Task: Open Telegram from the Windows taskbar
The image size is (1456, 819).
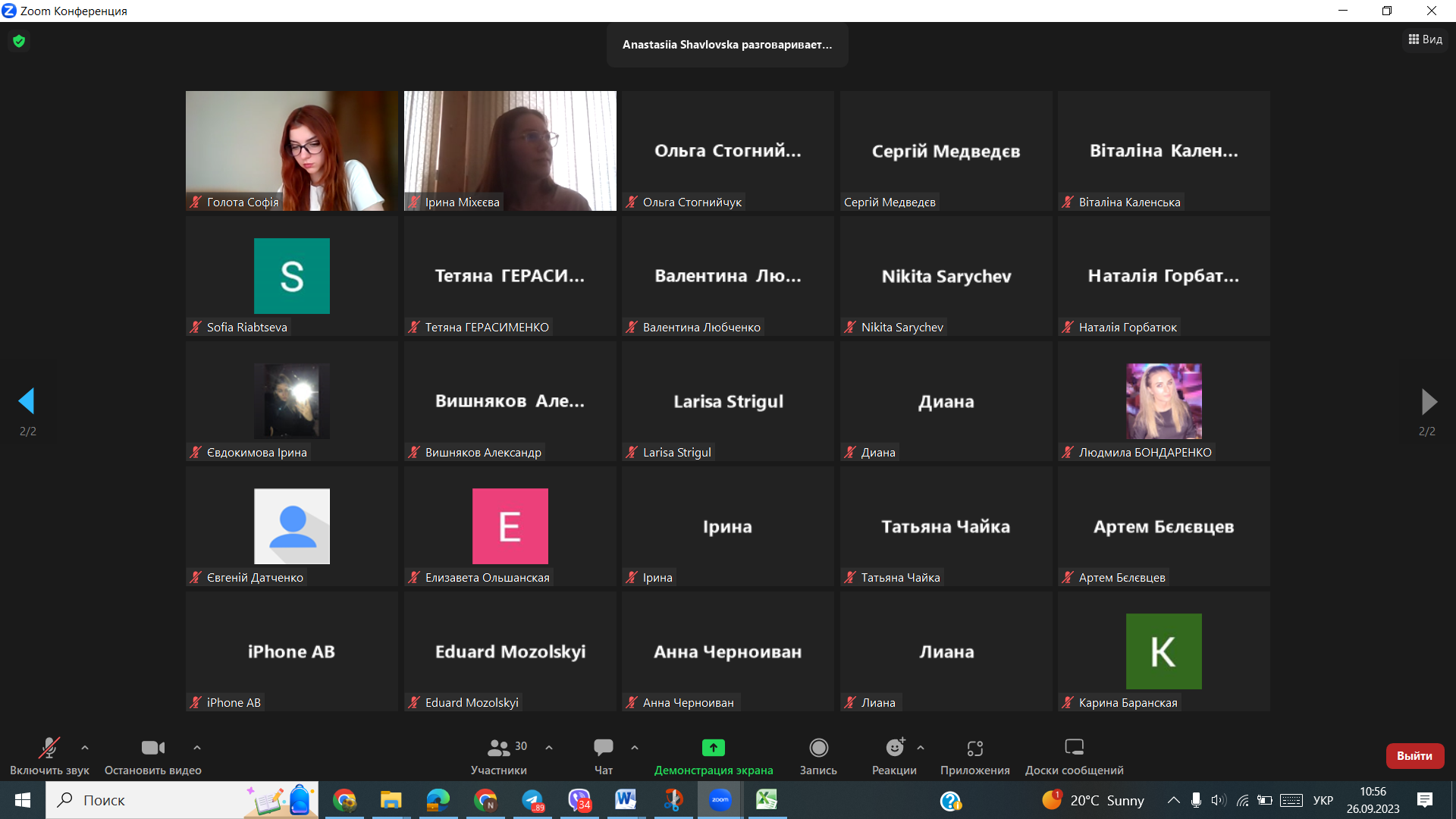Action: (532, 800)
